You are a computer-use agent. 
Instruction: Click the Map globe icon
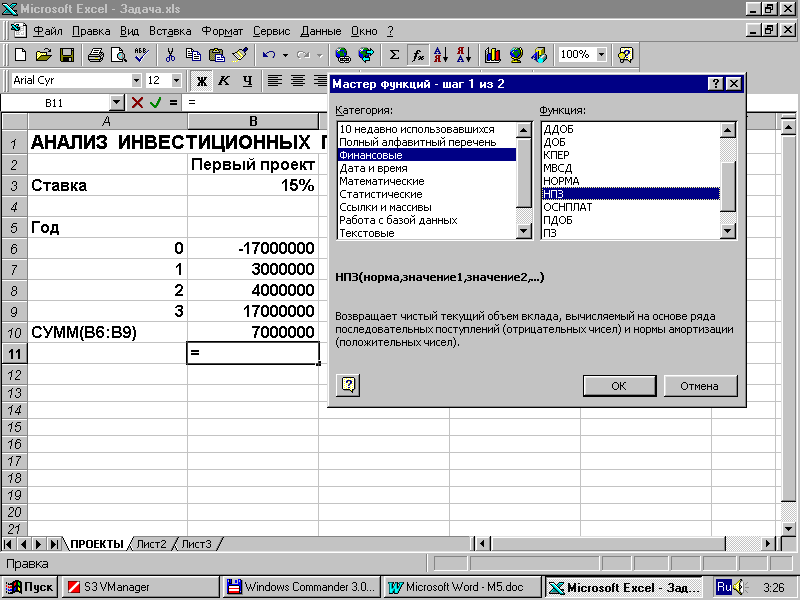(x=516, y=55)
